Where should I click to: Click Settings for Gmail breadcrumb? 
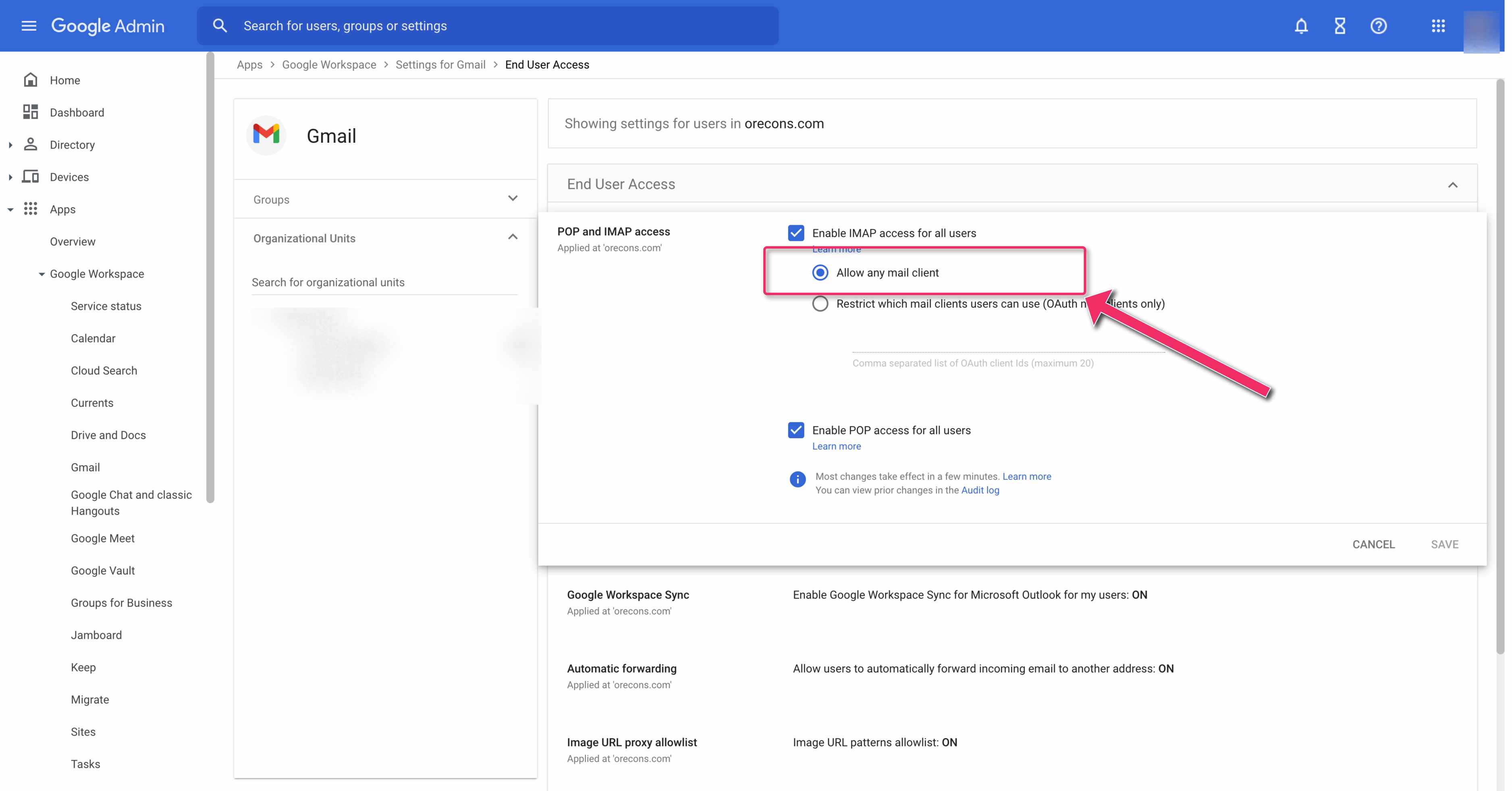click(441, 65)
